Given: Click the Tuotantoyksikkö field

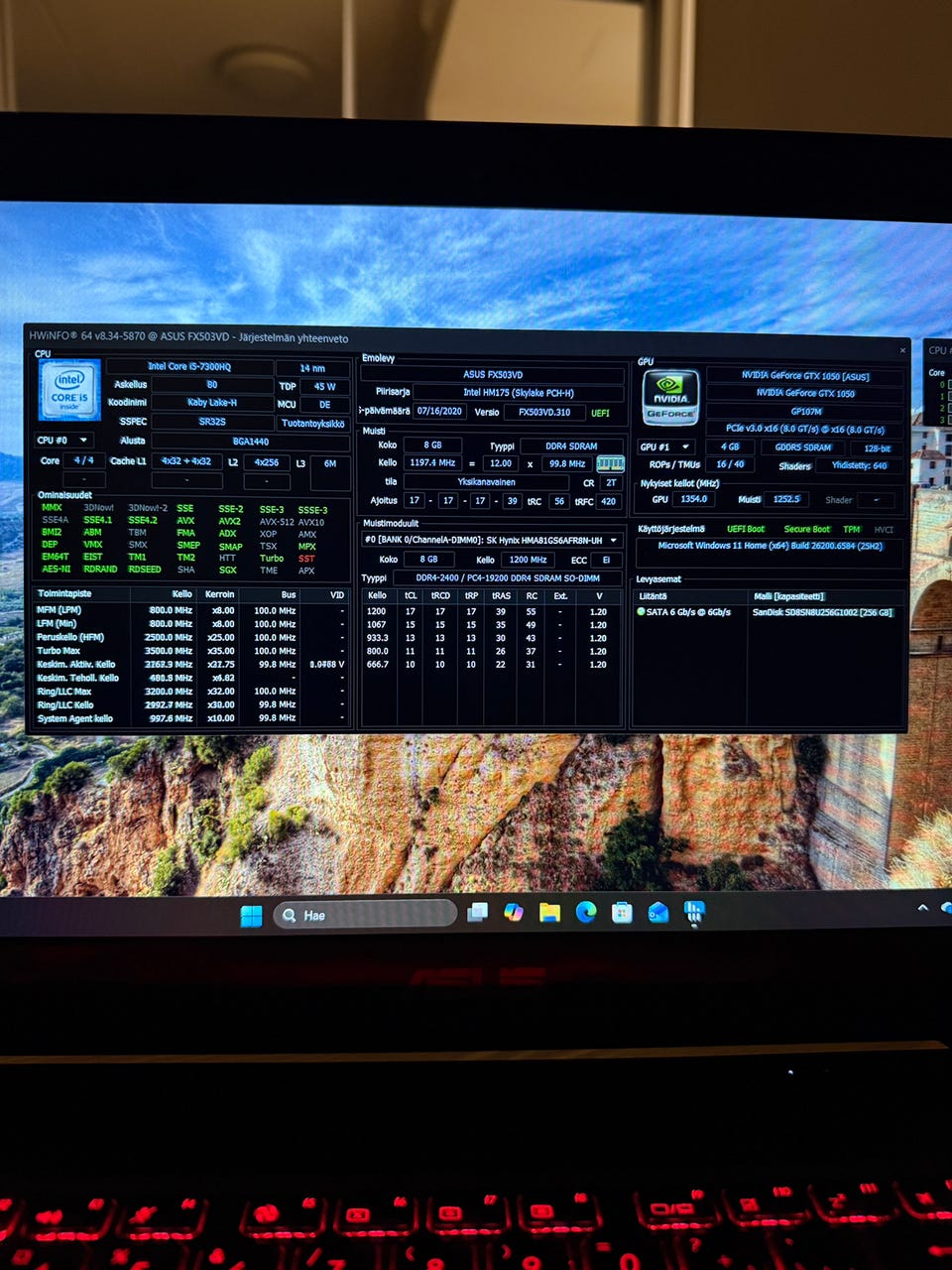Looking at the screenshot, I should tap(312, 423).
